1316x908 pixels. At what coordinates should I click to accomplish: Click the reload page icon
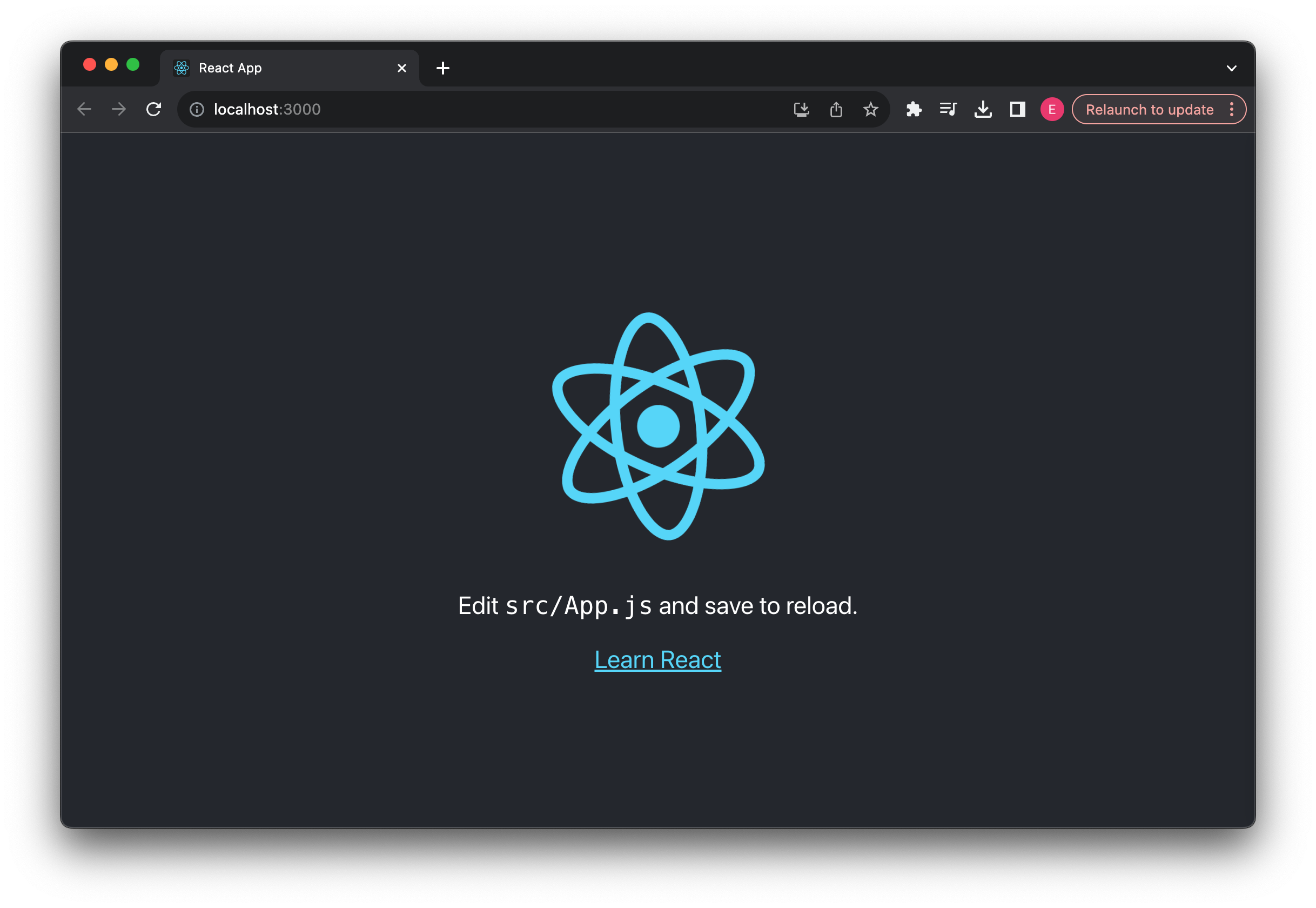[153, 109]
